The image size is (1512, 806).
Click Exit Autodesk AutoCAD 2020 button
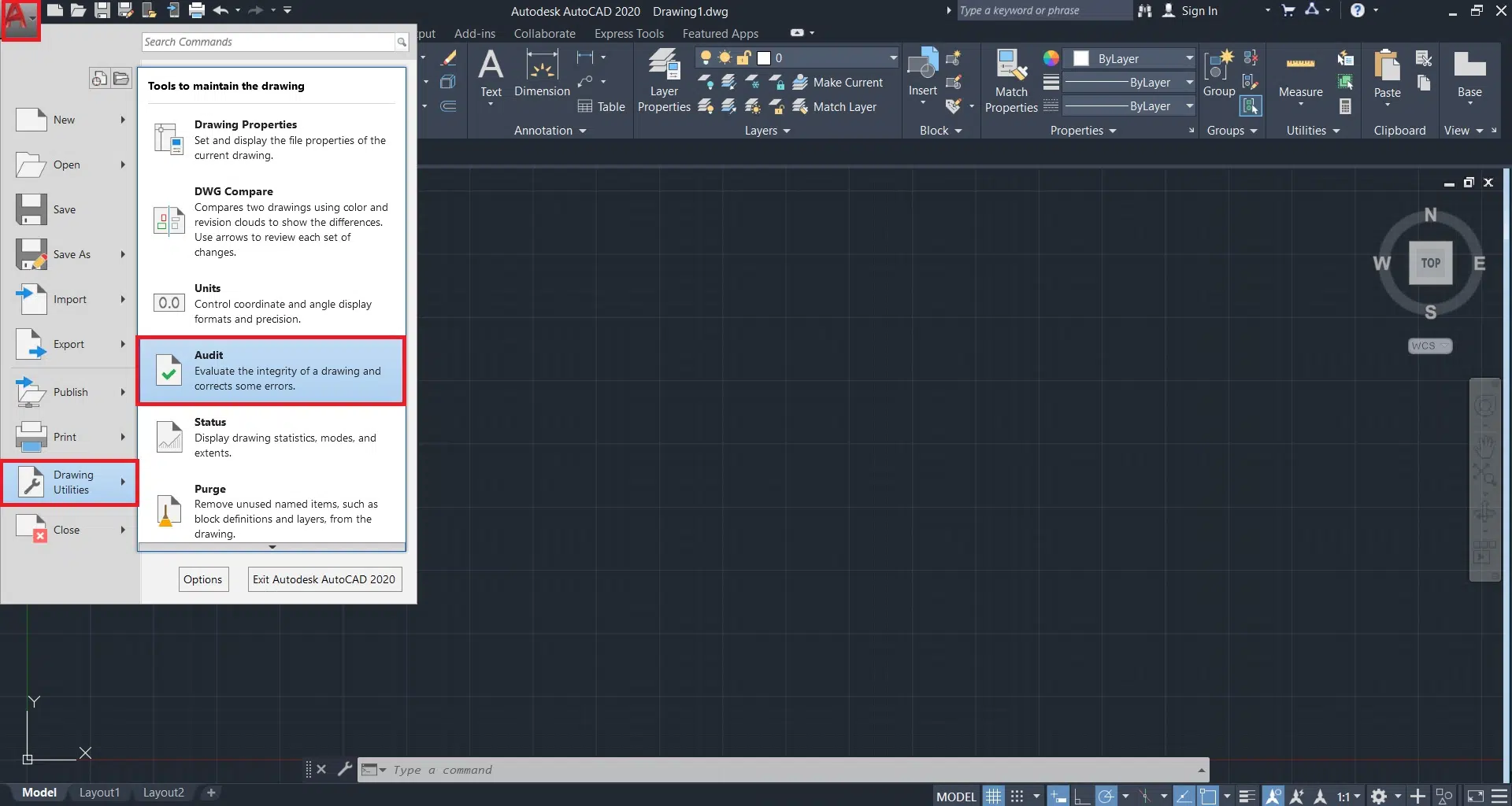324,579
